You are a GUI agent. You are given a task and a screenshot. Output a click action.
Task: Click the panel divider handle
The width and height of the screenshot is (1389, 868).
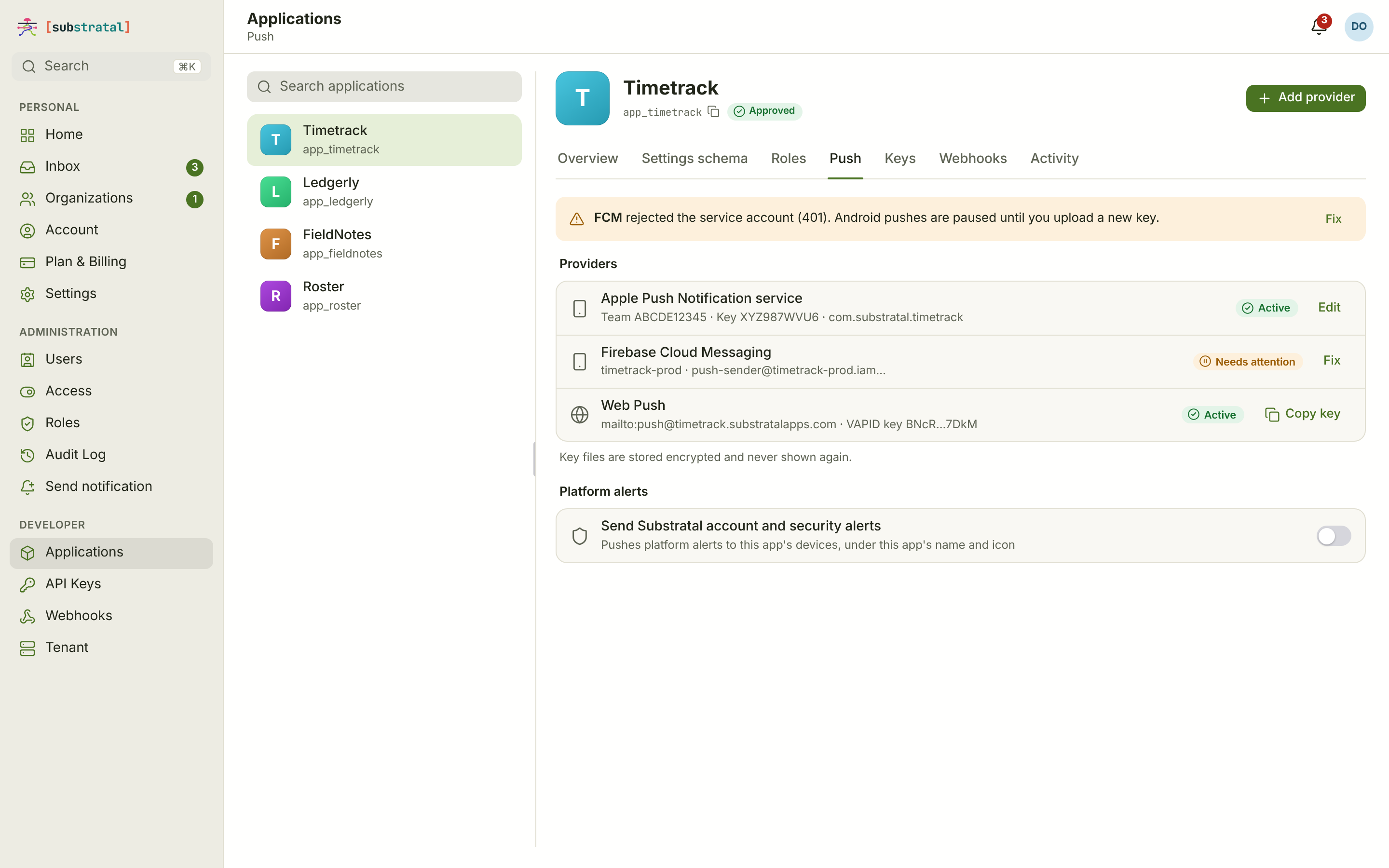pyautogui.click(x=535, y=459)
